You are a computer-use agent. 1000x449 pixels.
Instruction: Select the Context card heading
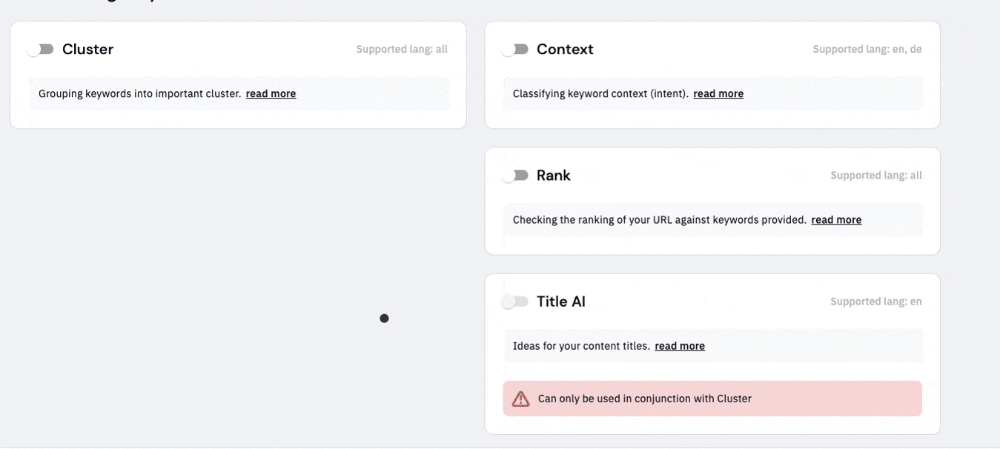[x=565, y=49]
